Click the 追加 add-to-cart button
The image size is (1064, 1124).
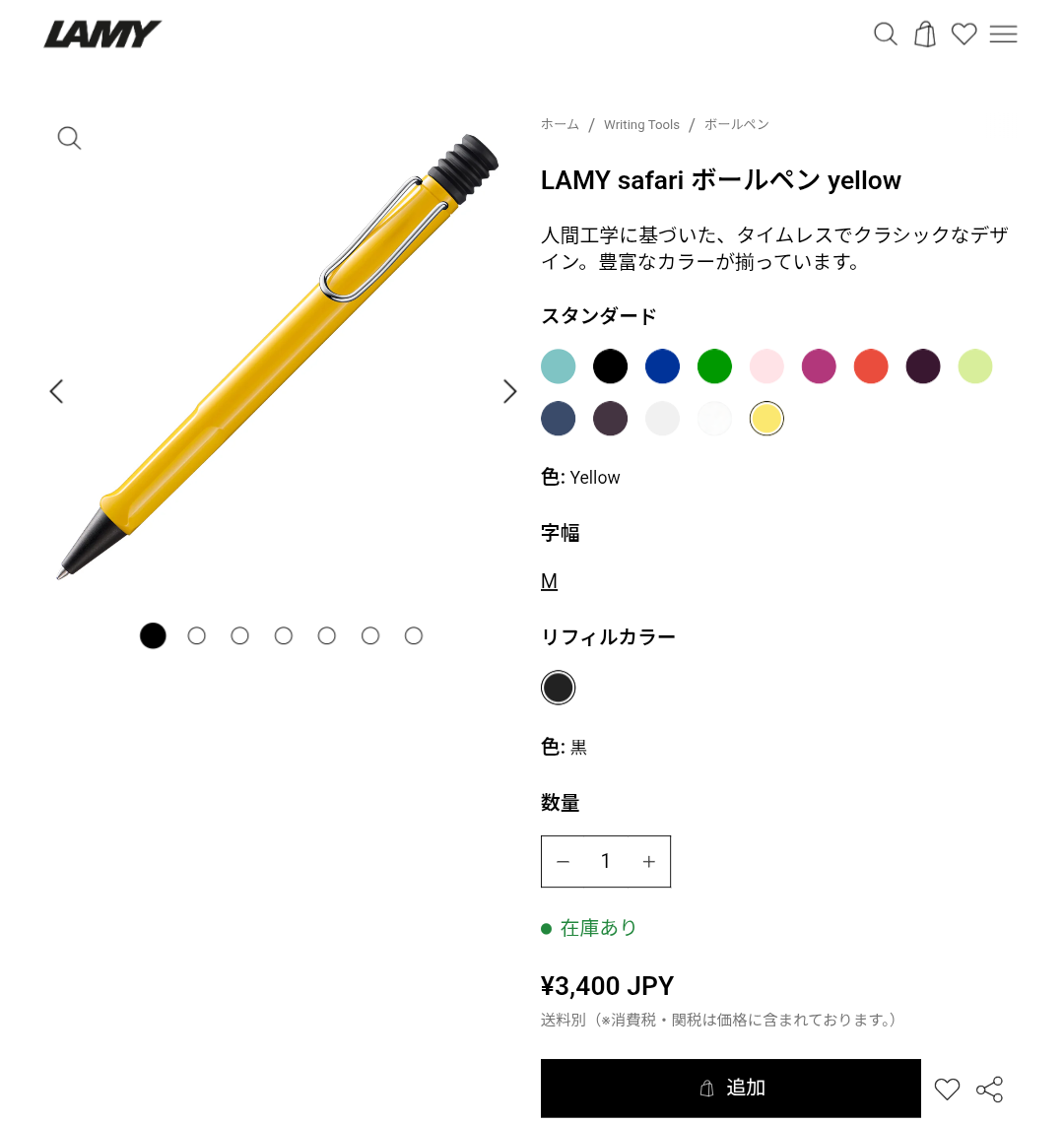(731, 1089)
